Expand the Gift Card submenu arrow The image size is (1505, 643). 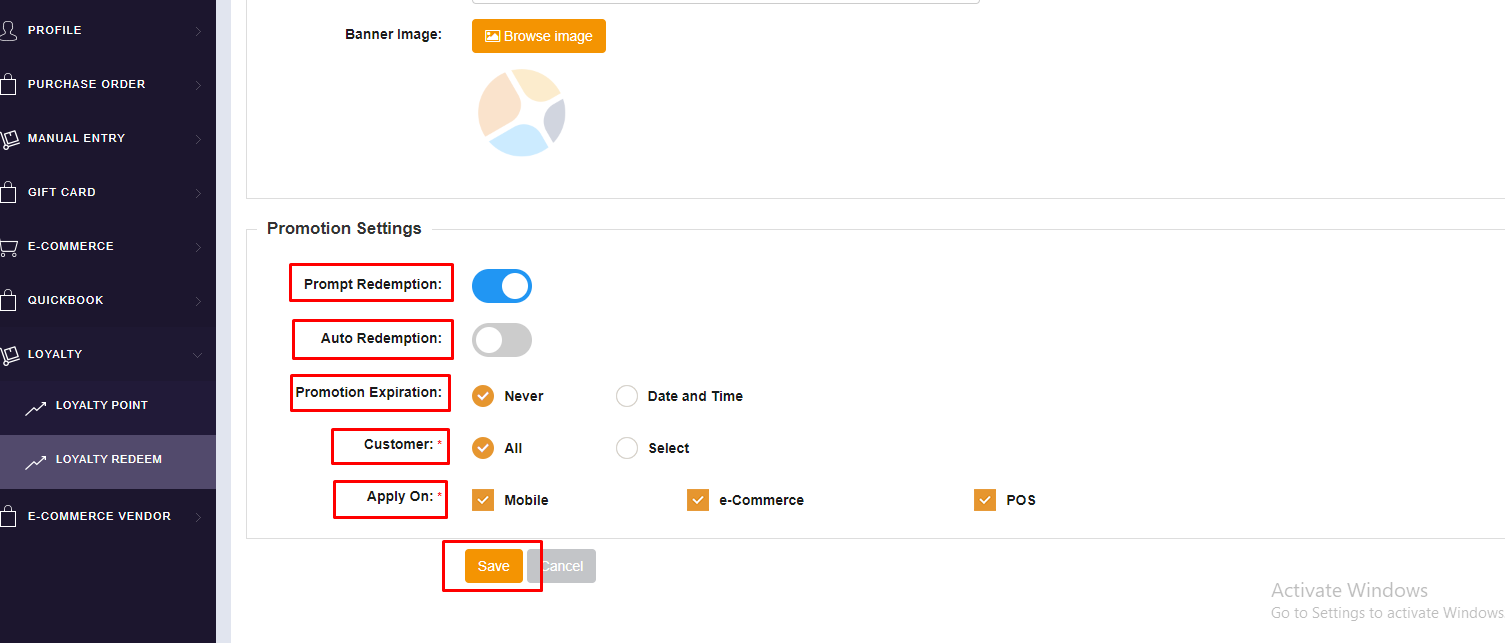197,193
